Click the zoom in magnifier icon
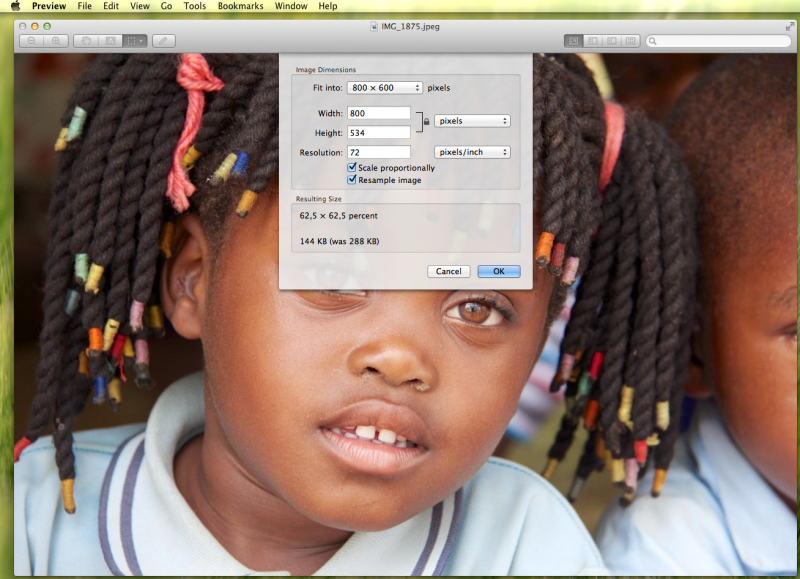Image resolution: width=800 pixels, height=579 pixels. (56, 41)
